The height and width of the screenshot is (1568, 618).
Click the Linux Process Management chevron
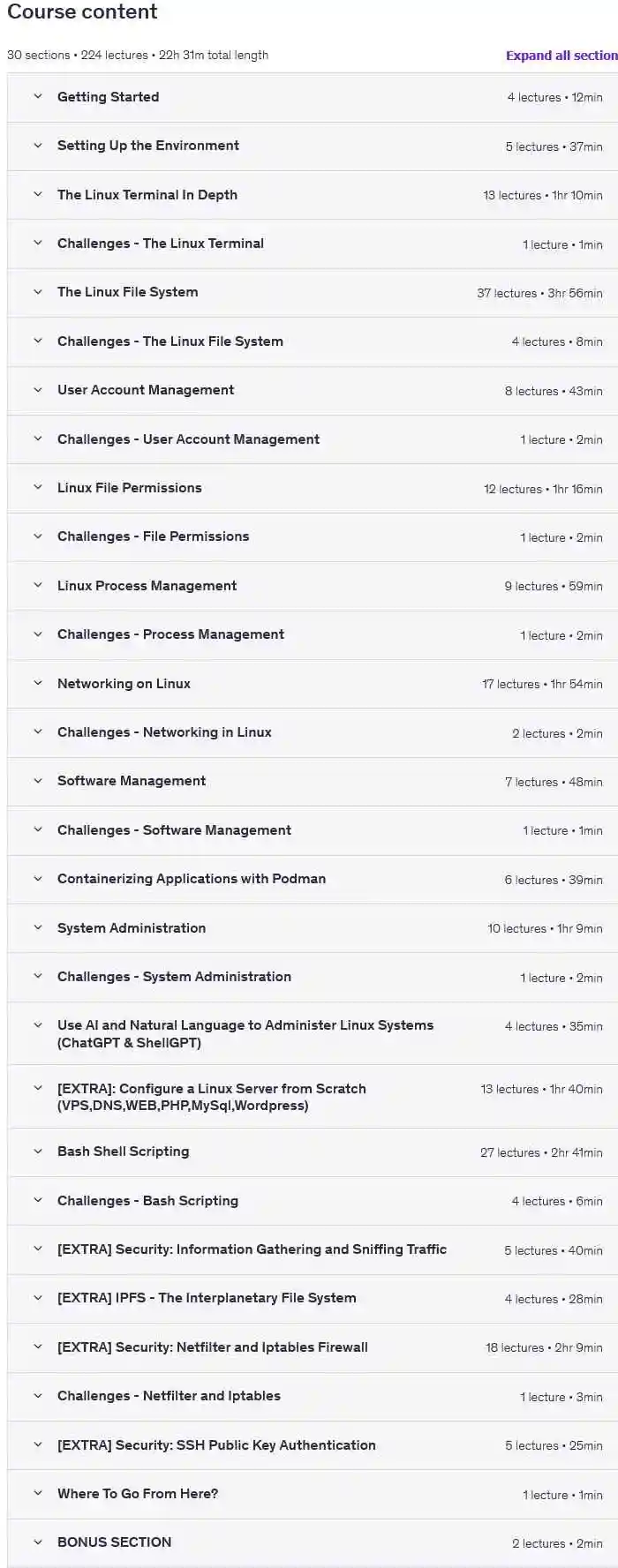(38, 586)
